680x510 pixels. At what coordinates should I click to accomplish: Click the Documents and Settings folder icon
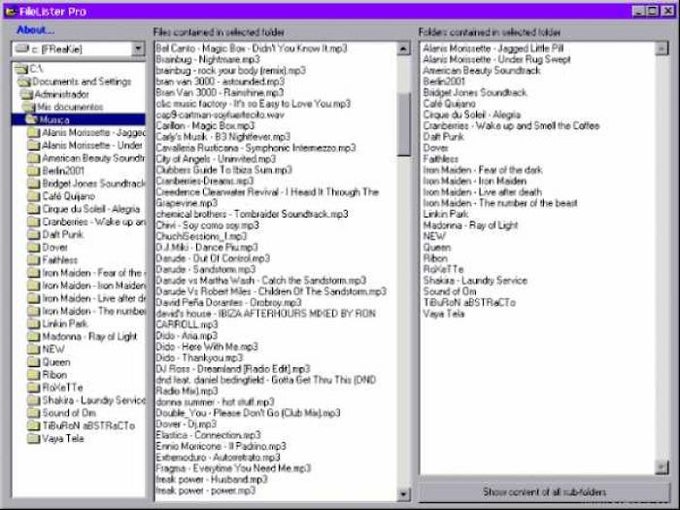pos(23,82)
